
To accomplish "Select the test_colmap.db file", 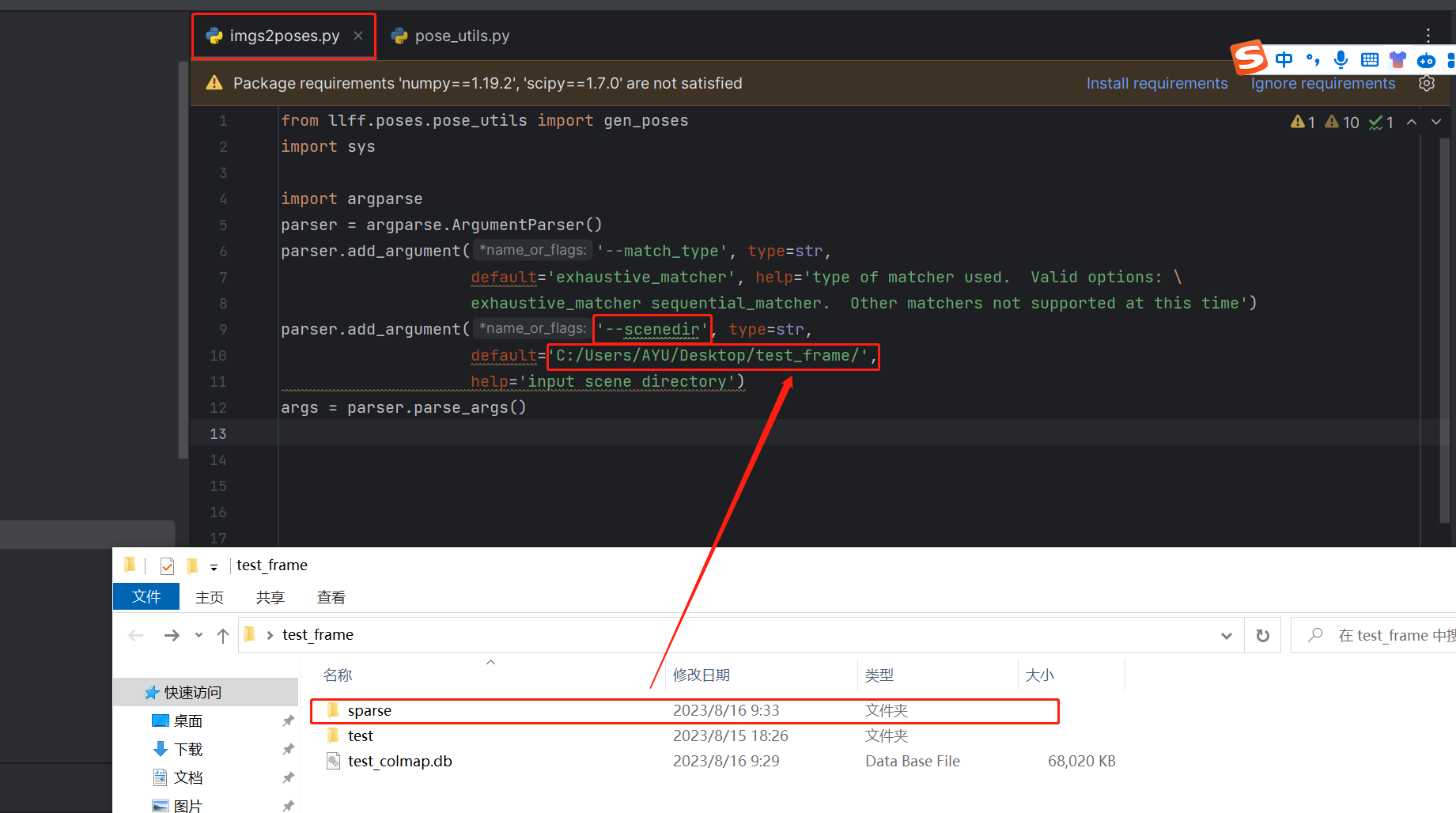I will tap(399, 762).
